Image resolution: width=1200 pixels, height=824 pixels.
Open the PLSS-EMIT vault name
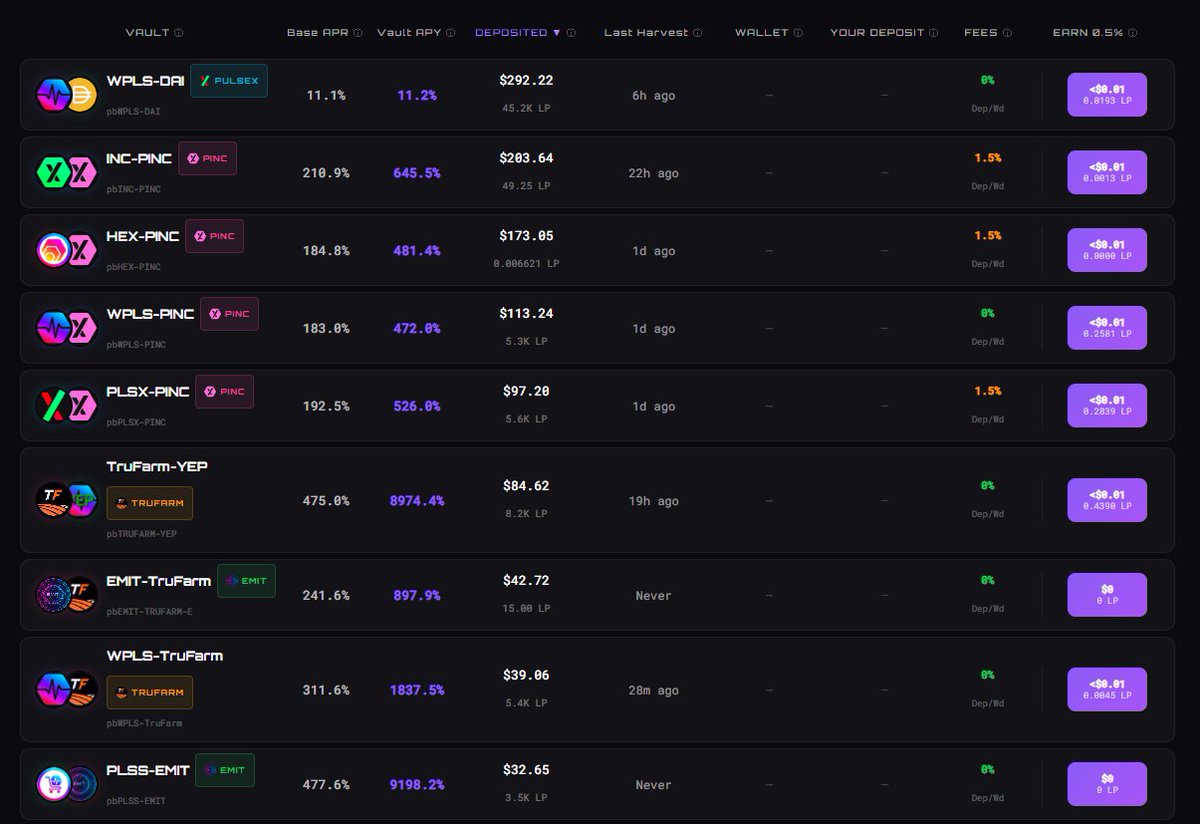pyautogui.click(x=148, y=770)
